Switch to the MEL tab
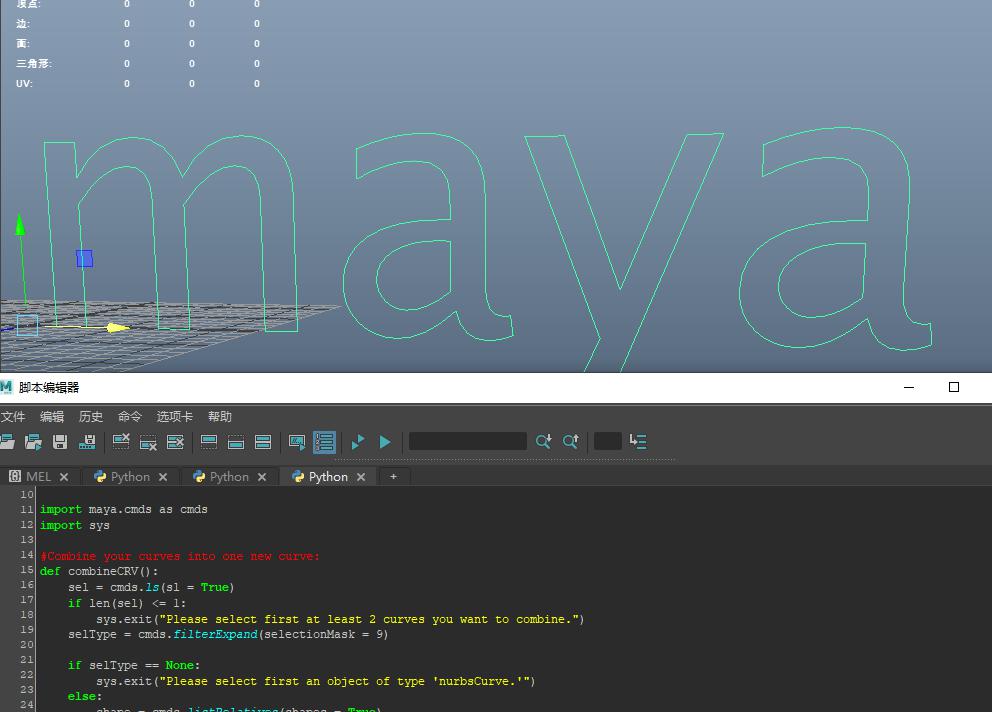Viewport: 992px width, 712px height. tap(38, 477)
